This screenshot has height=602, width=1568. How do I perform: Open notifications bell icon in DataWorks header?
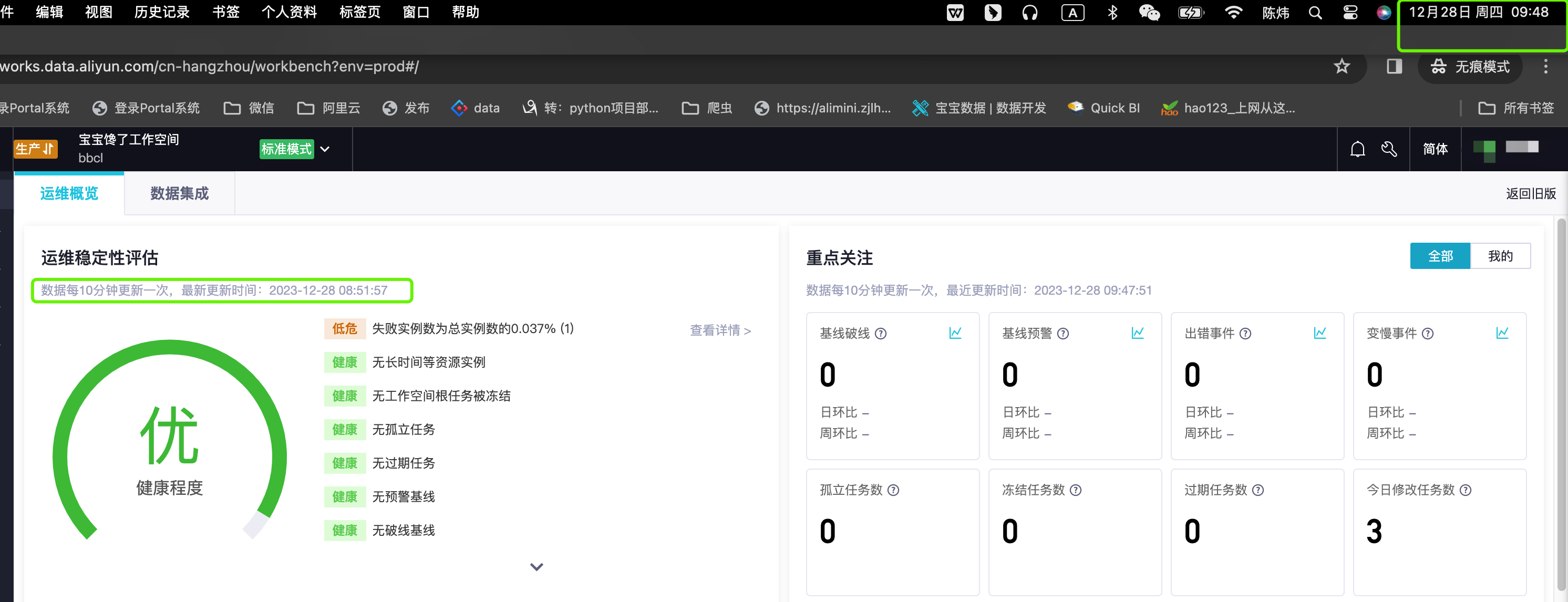[x=1357, y=149]
